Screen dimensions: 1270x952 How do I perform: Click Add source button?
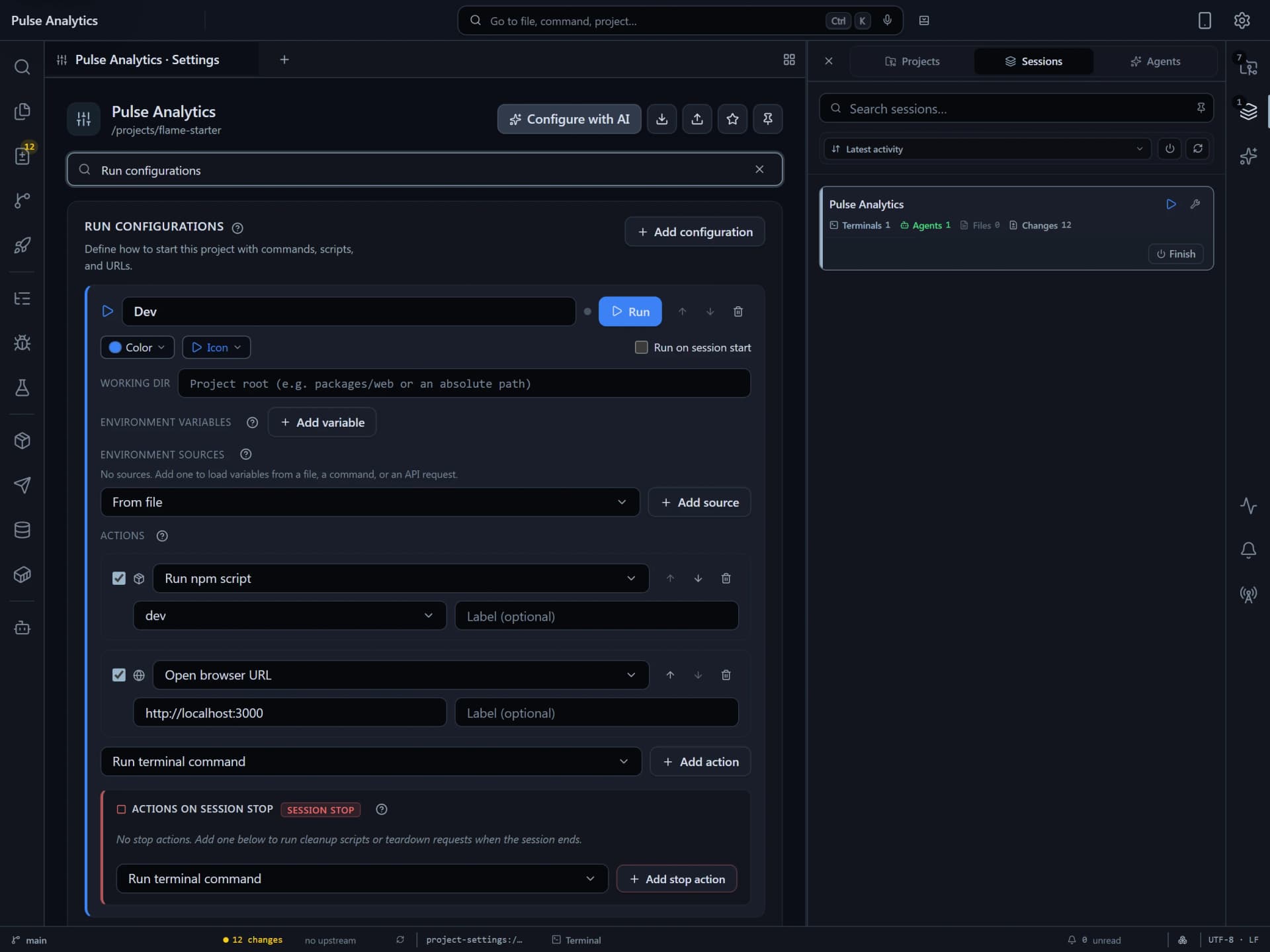pyautogui.click(x=699, y=502)
